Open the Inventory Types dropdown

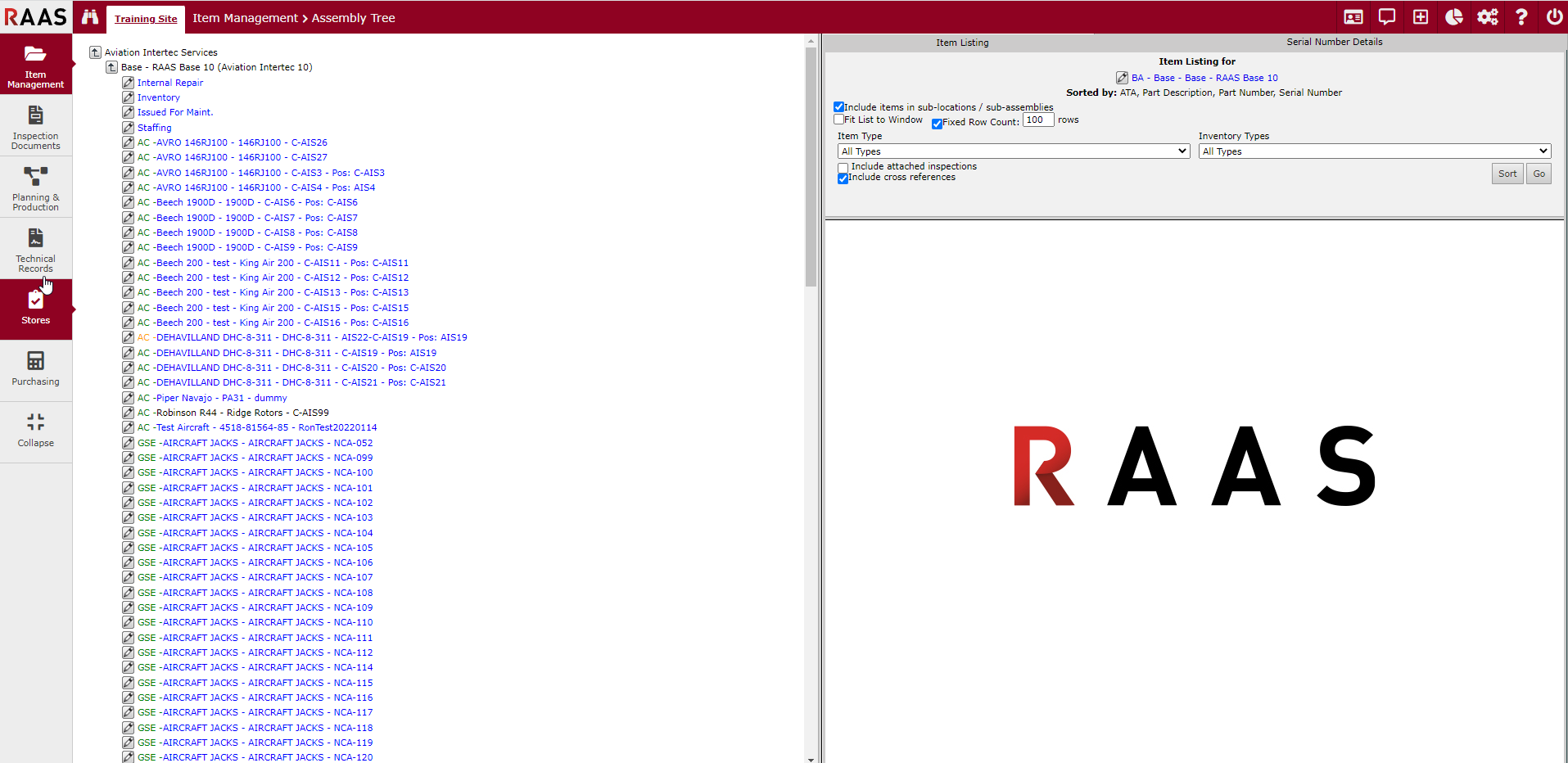[x=1374, y=151]
